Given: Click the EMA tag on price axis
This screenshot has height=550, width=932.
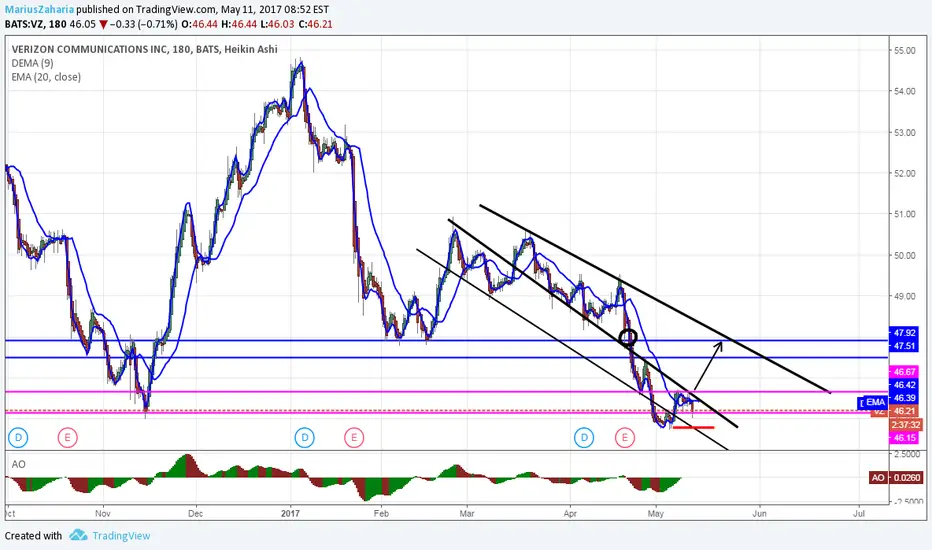Looking at the screenshot, I should tap(876, 403).
